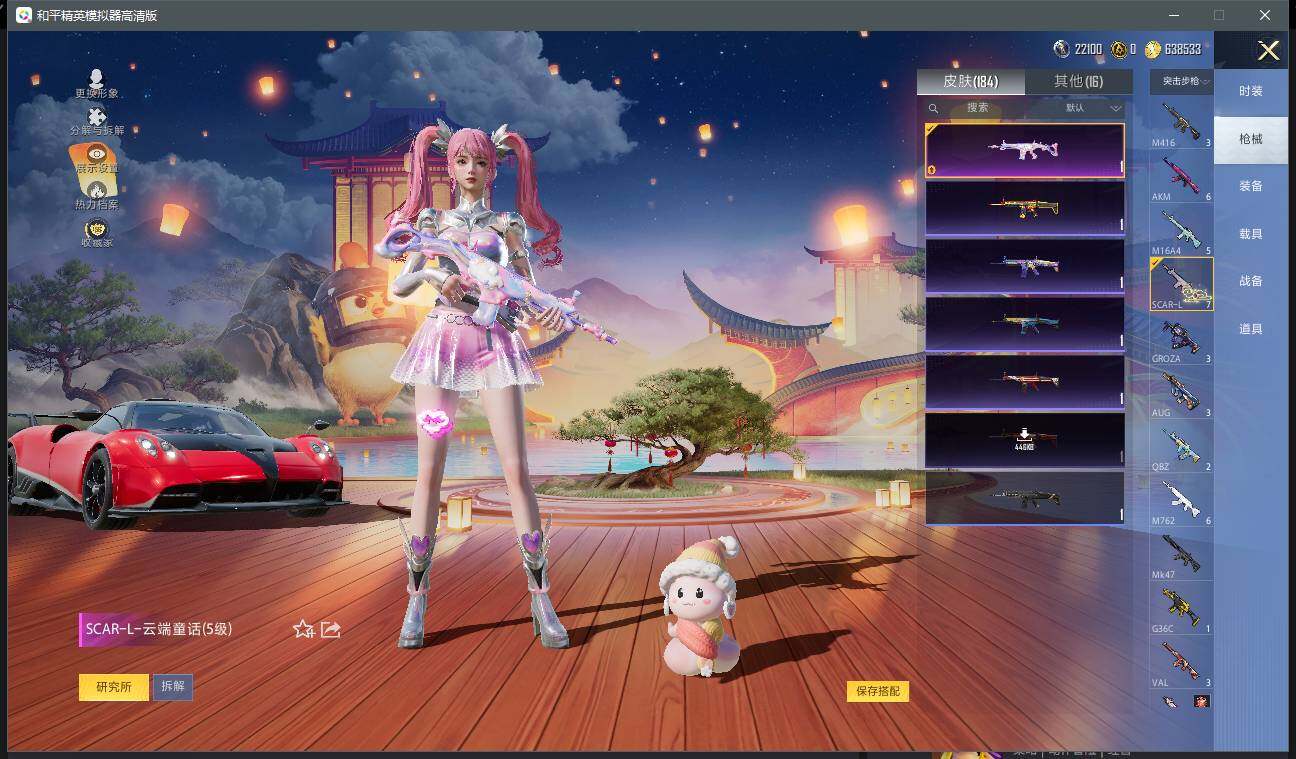Open the 热力档案 flame icon
This screenshot has height=759, width=1296.
point(97,190)
